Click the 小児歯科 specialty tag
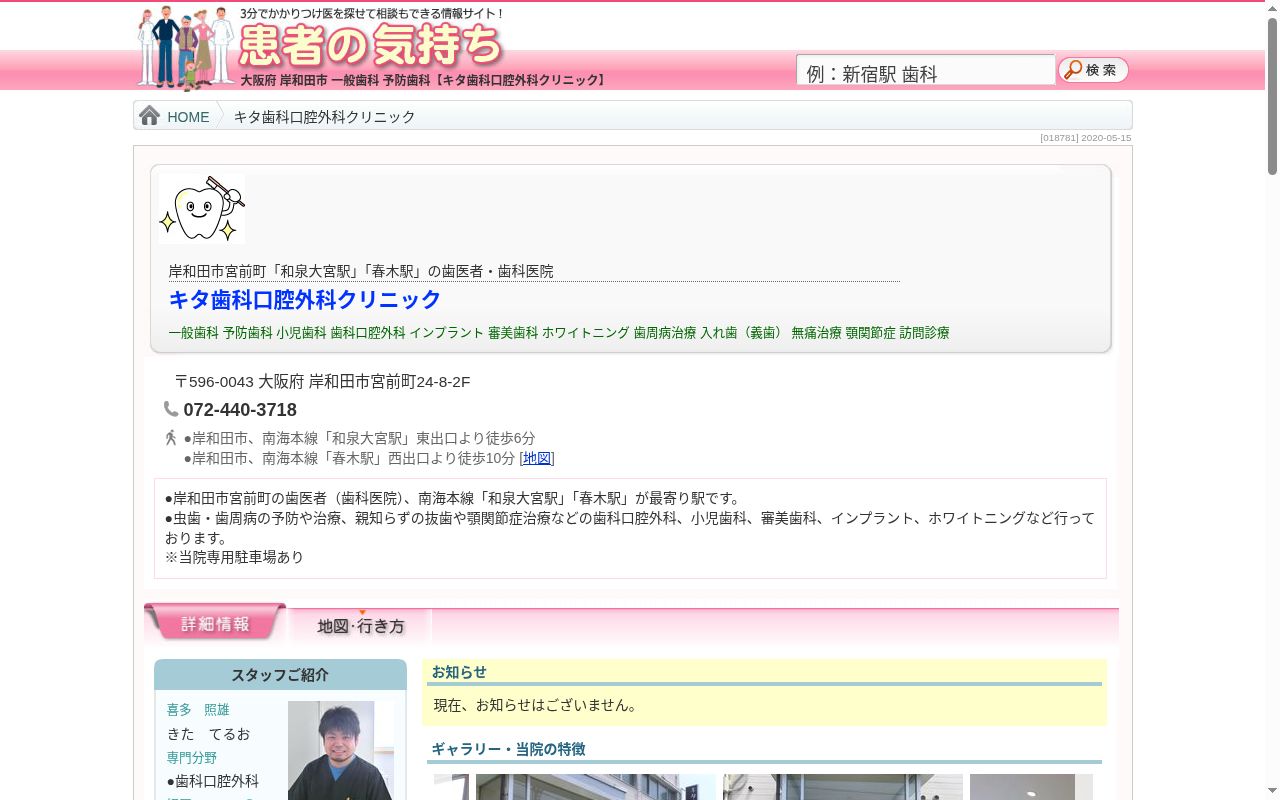The image size is (1280, 800). (x=302, y=333)
